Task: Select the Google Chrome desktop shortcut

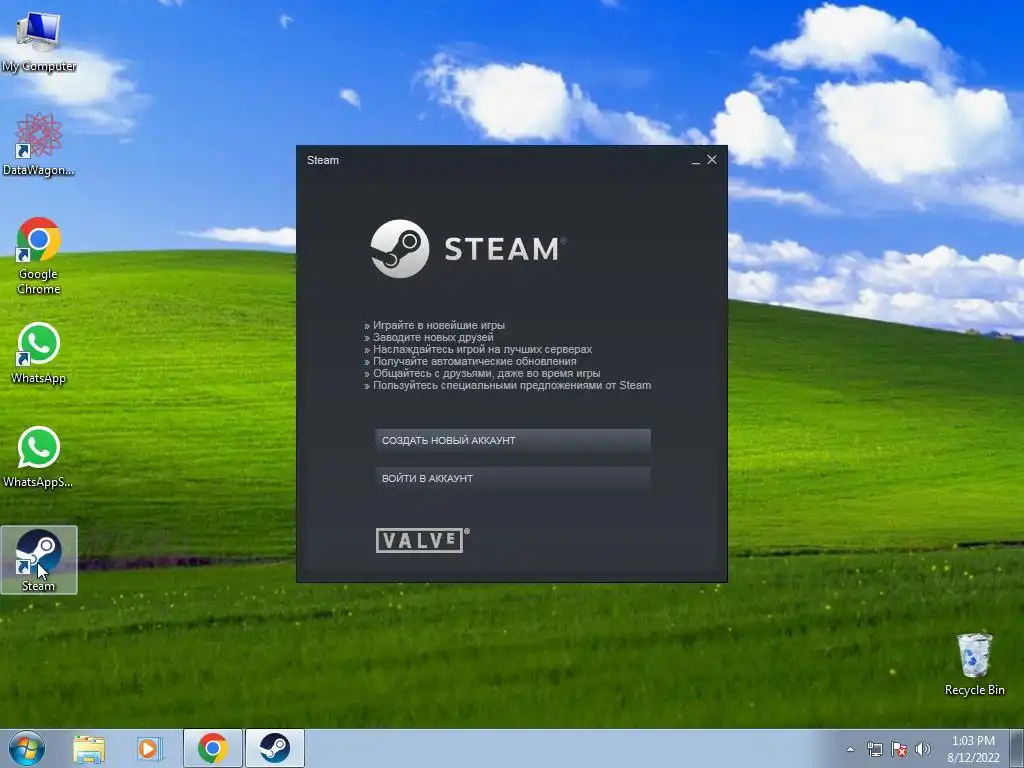Action: [x=39, y=256]
